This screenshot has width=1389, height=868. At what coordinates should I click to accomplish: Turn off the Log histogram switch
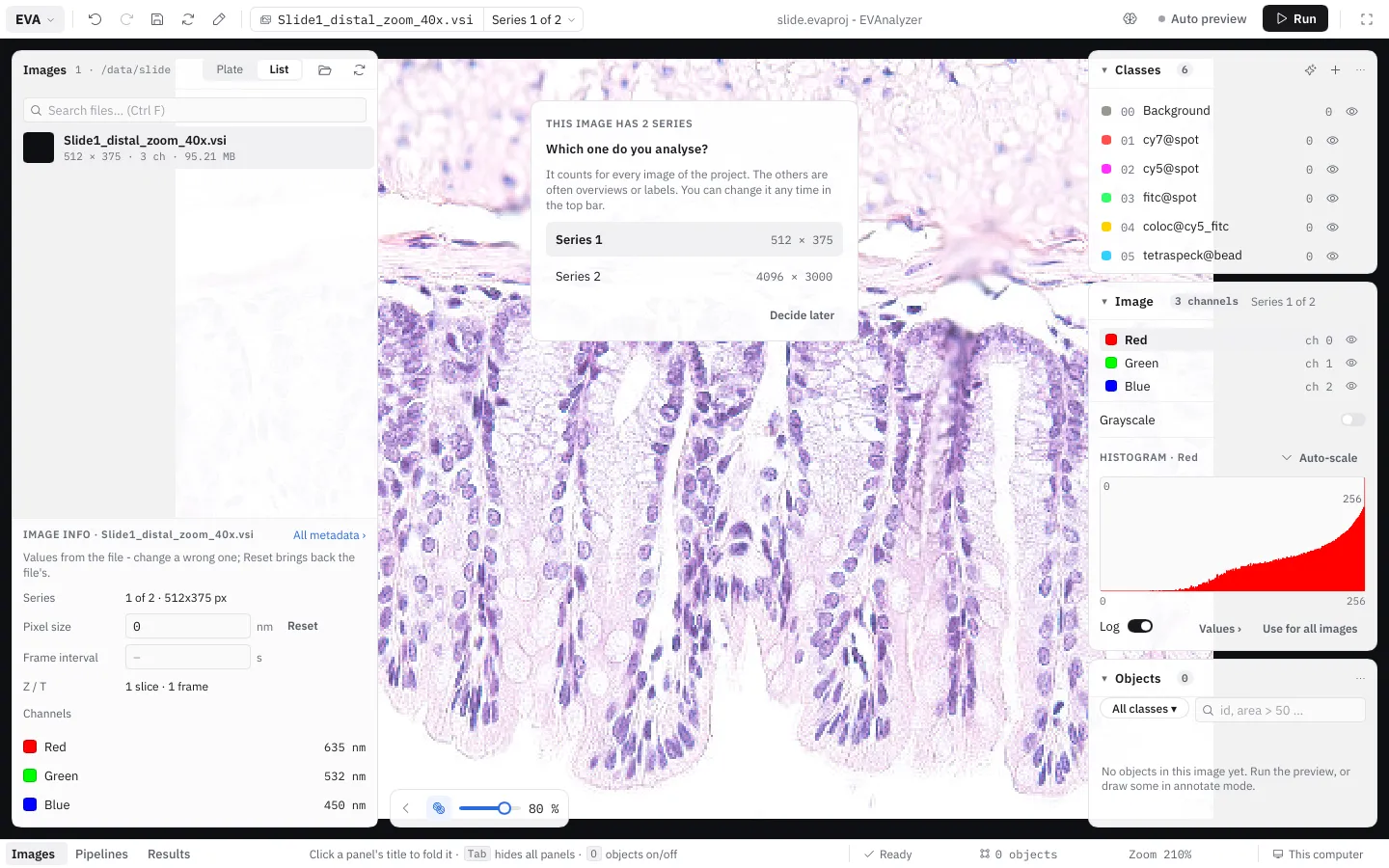tap(1140, 627)
